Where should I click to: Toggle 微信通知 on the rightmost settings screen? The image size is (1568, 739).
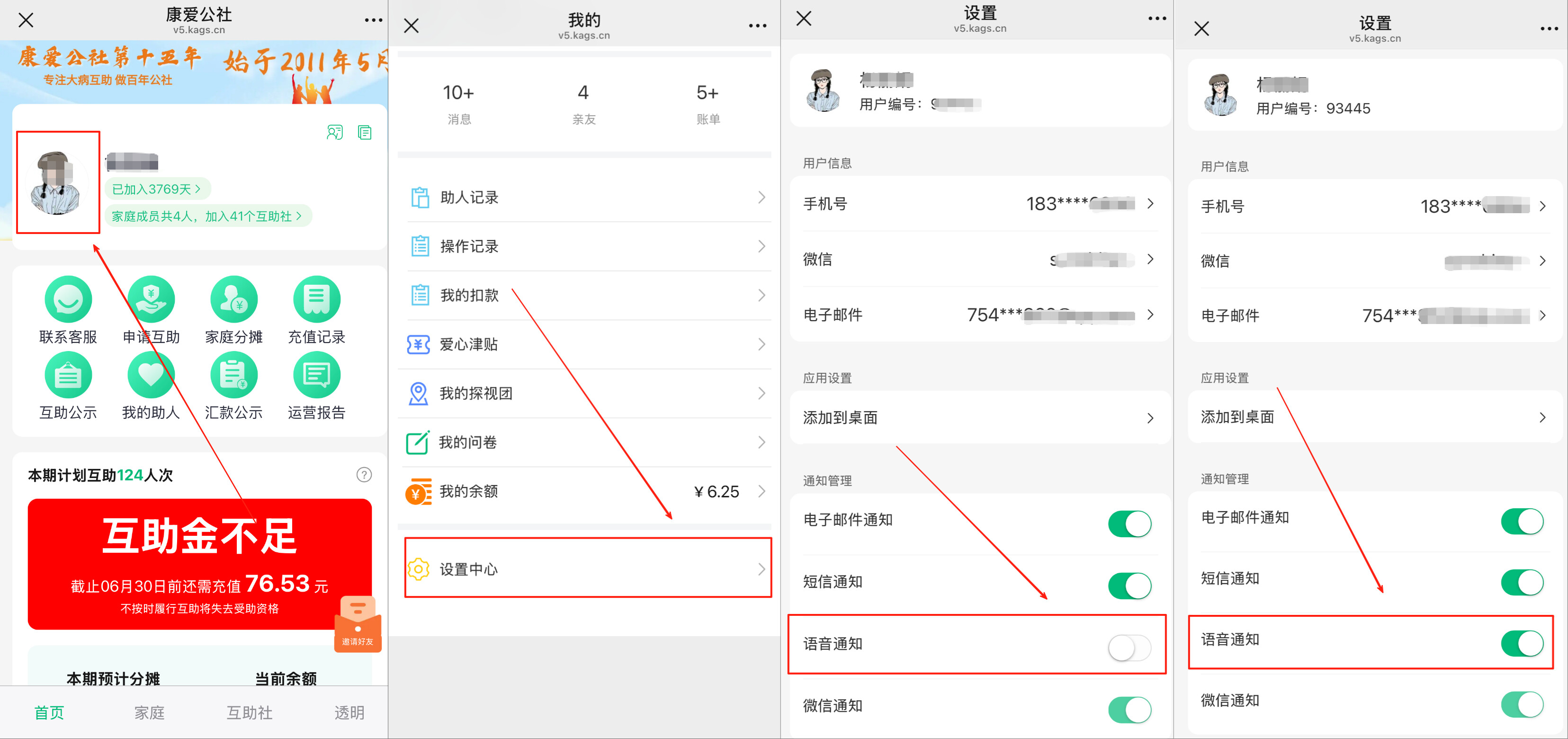click(1522, 704)
